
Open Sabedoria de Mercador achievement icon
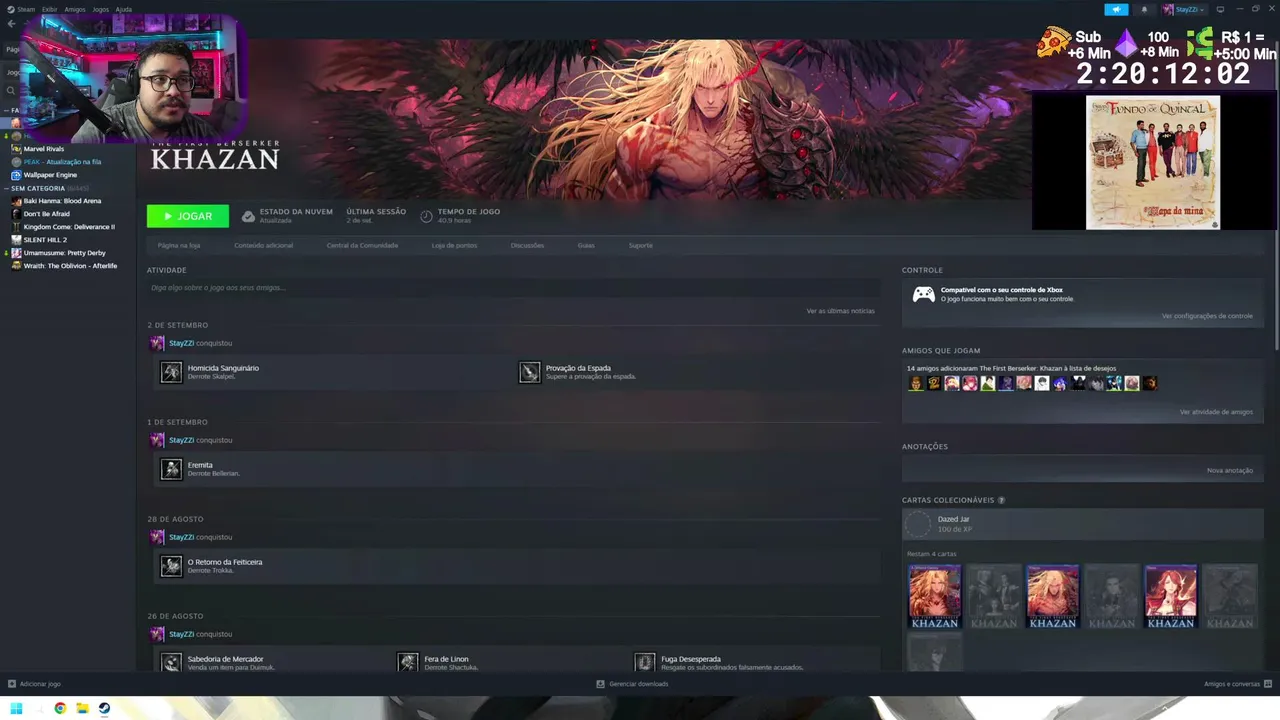[x=171, y=662]
